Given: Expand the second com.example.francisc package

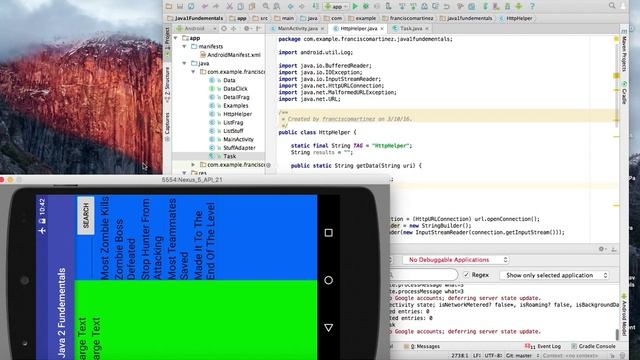Looking at the screenshot, I should click(x=193, y=164).
